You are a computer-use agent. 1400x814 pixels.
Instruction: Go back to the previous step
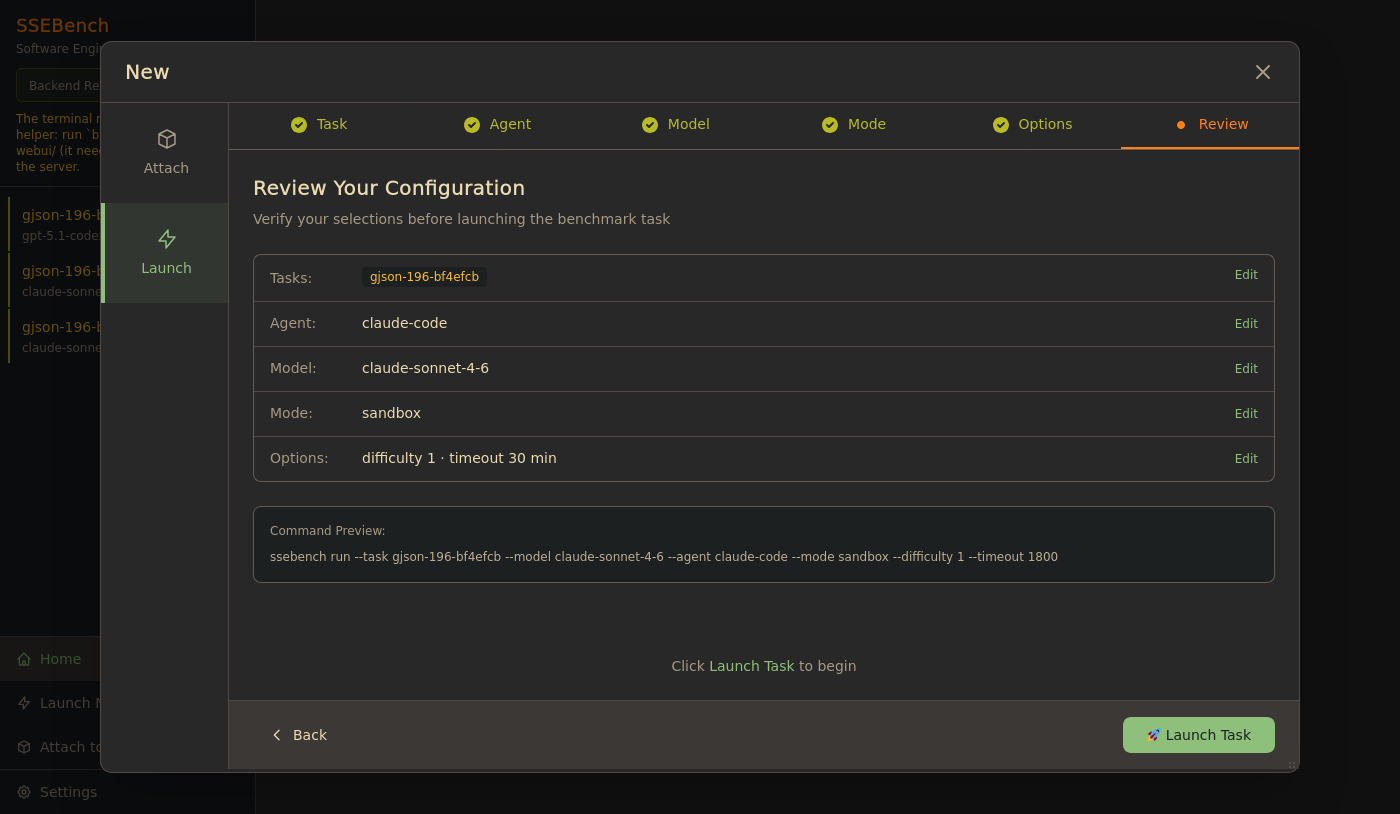pyautogui.click(x=299, y=735)
